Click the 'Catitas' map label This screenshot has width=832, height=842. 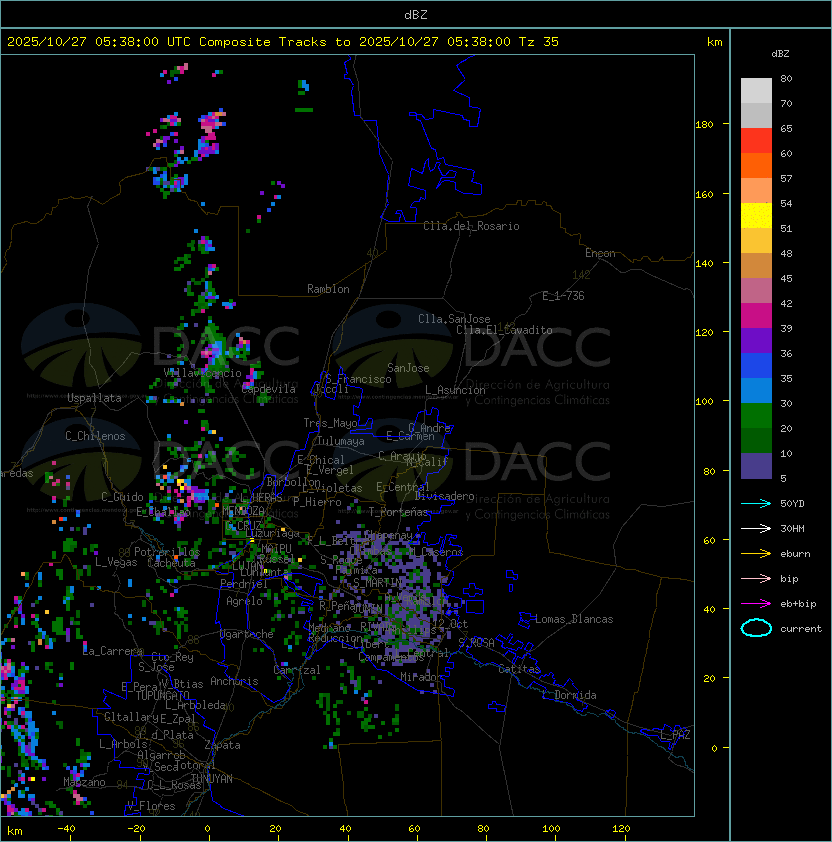(519, 669)
